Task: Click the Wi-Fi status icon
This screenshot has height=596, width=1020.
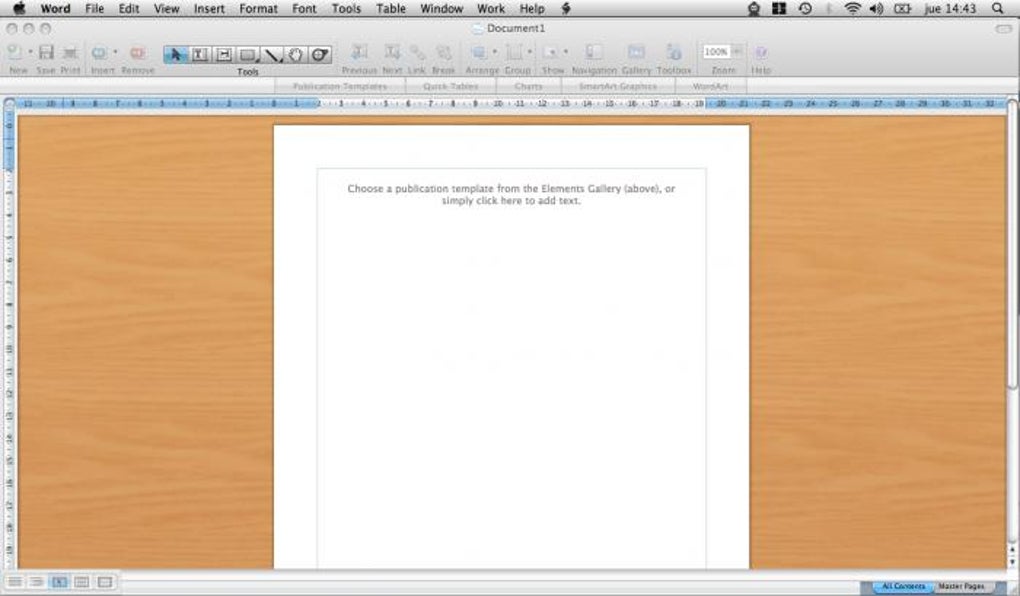Action: [852, 8]
